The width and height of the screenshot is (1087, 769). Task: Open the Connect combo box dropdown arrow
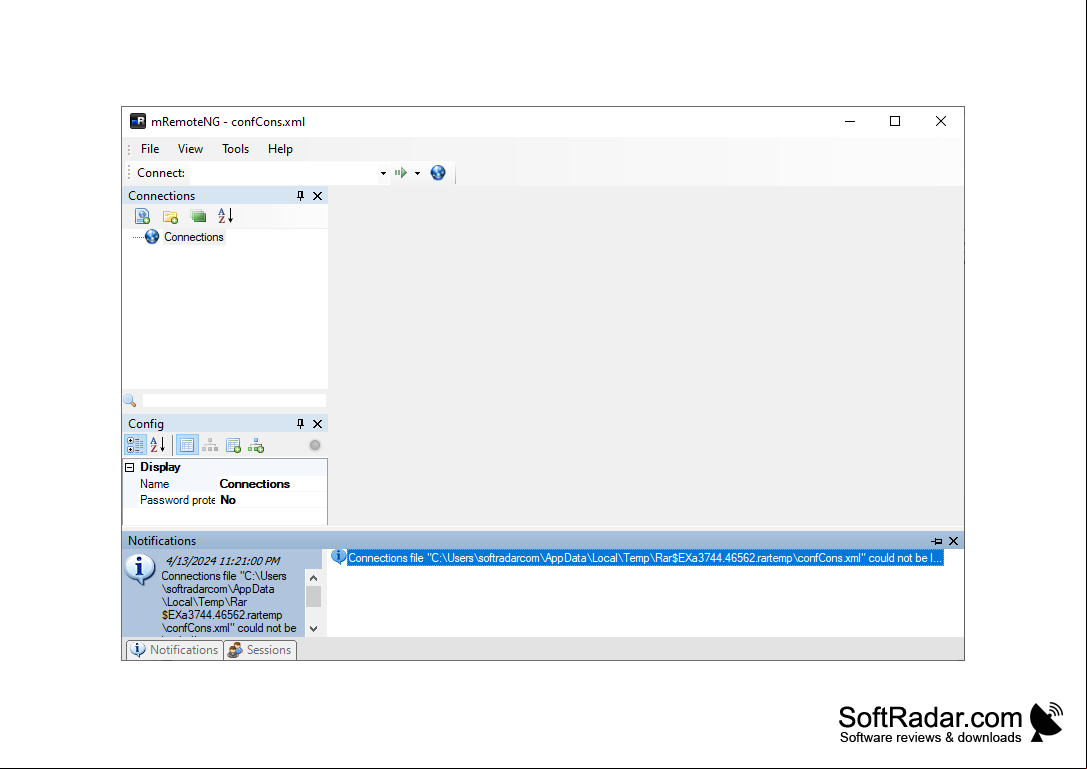pyautogui.click(x=383, y=173)
